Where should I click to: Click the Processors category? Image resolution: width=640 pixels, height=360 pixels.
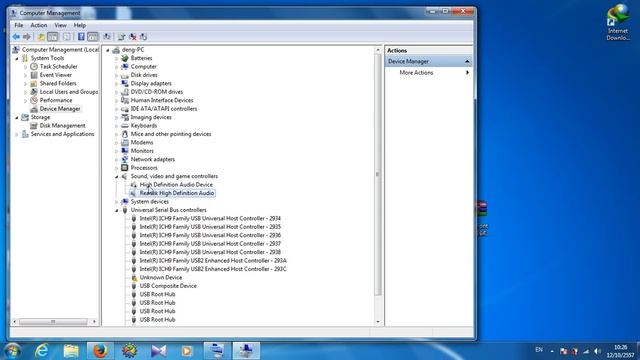point(144,168)
